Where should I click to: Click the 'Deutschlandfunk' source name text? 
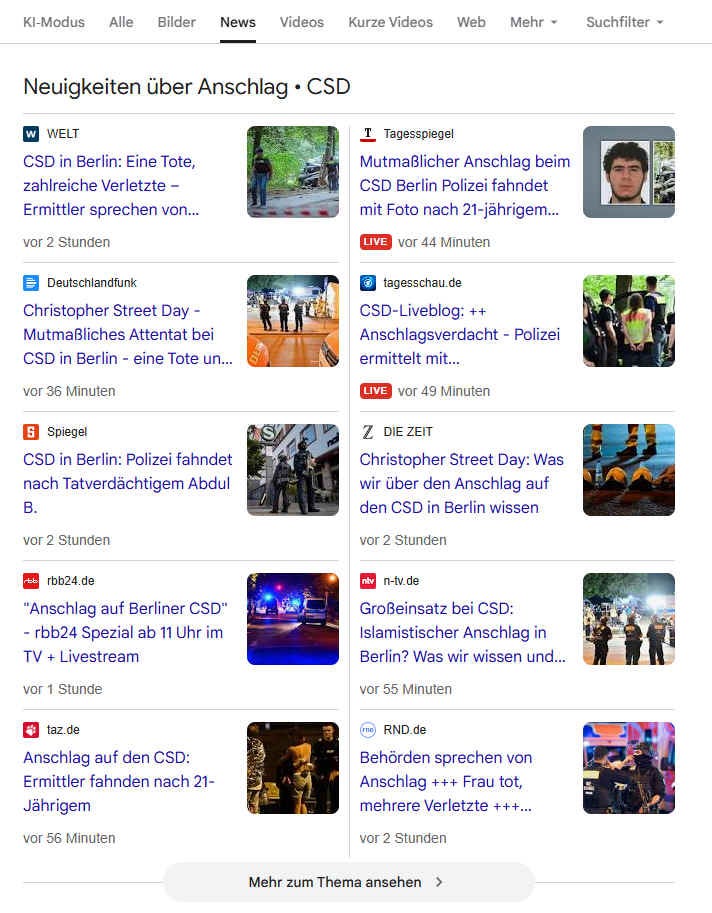click(92, 283)
